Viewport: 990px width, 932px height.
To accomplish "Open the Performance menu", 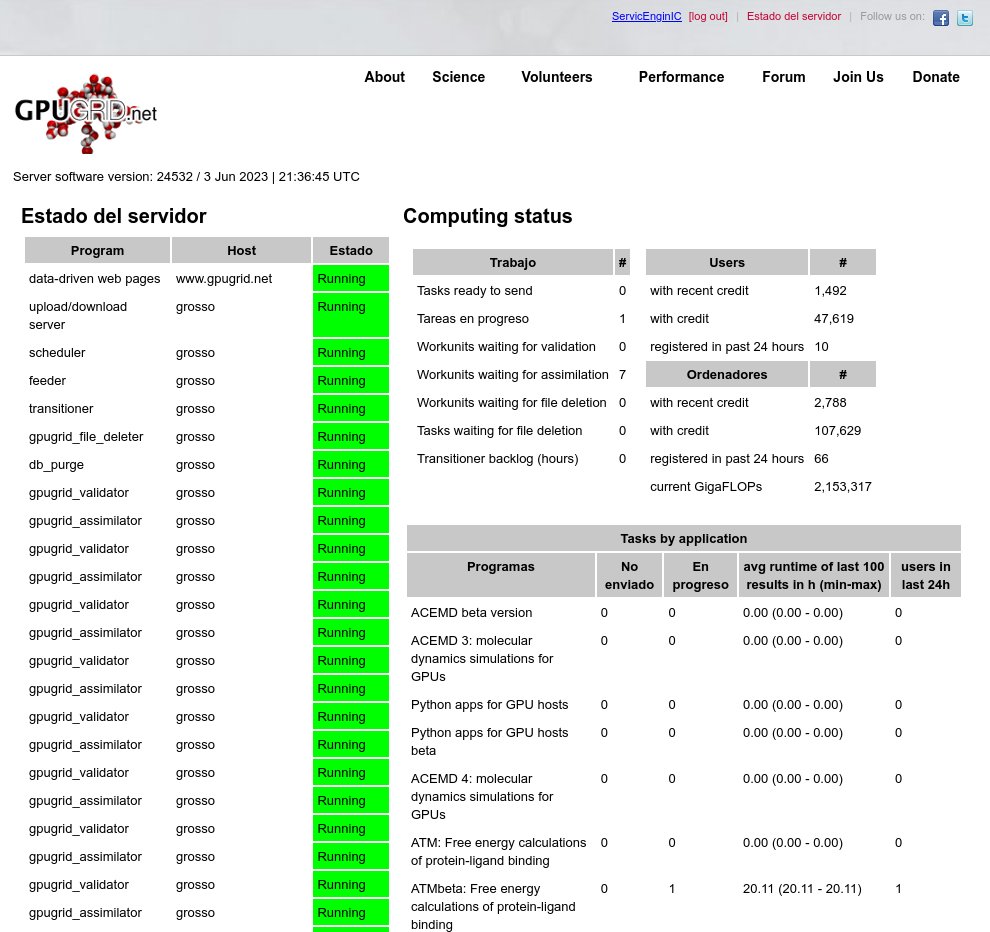I will click(x=681, y=77).
